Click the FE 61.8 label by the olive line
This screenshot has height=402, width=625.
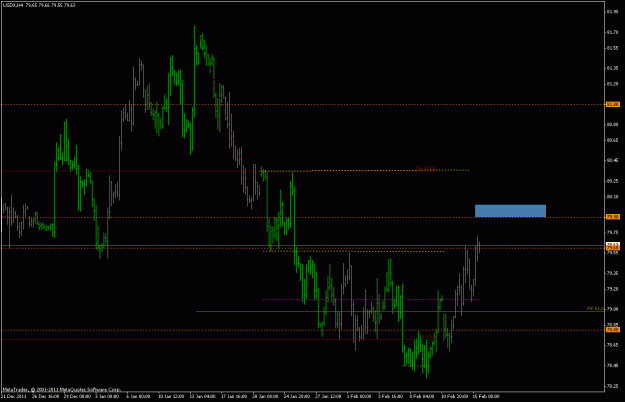click(596, 308)
